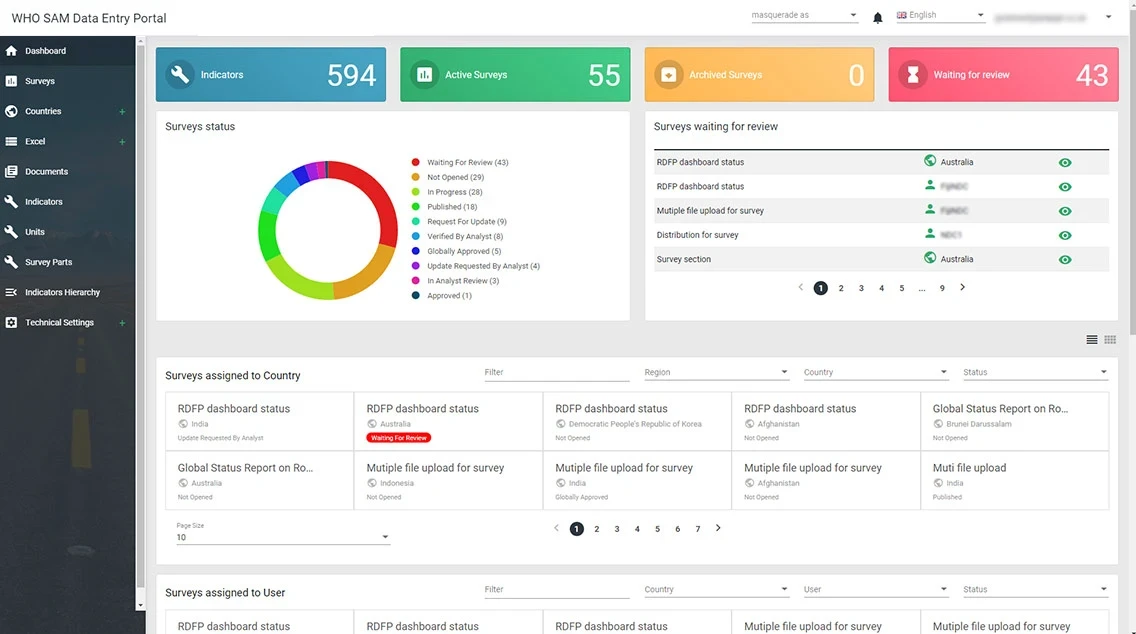
Task: Open Indicators in the sidebar
Action: click(x=67, y=201)
